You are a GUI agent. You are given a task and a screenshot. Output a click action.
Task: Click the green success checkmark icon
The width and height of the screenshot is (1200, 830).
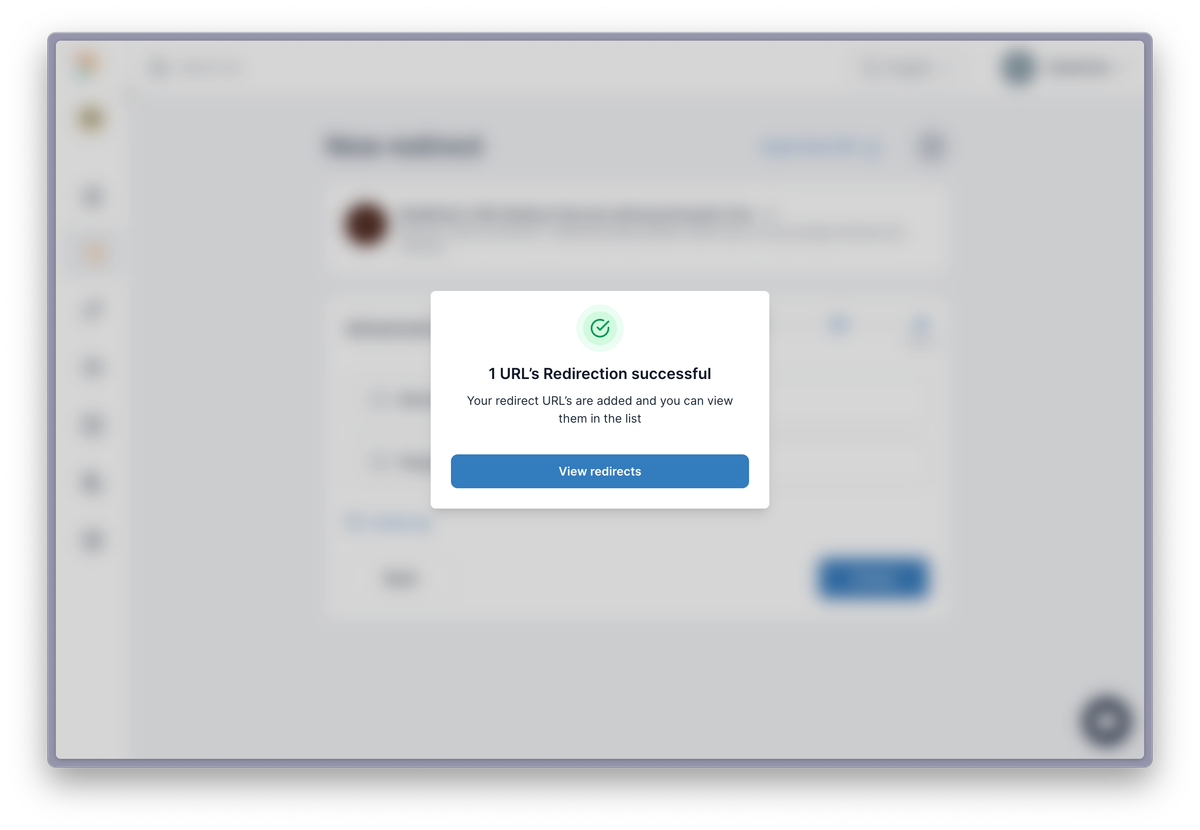tap(600, 328)
